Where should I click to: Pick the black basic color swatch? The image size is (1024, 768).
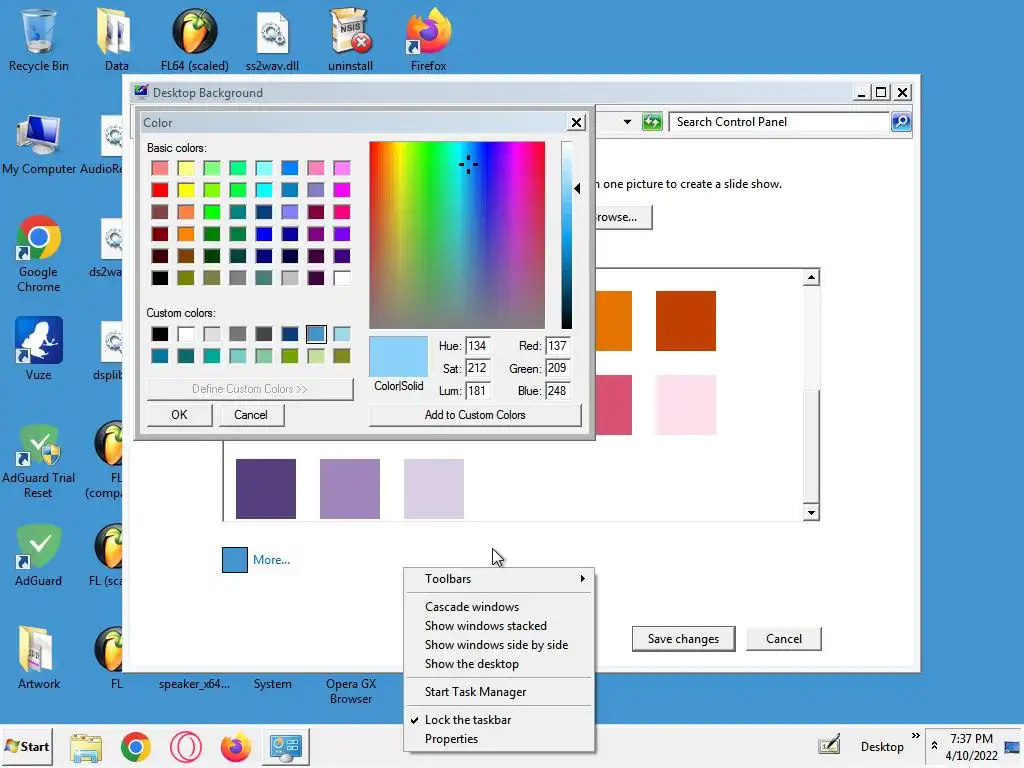pos(159,278)
